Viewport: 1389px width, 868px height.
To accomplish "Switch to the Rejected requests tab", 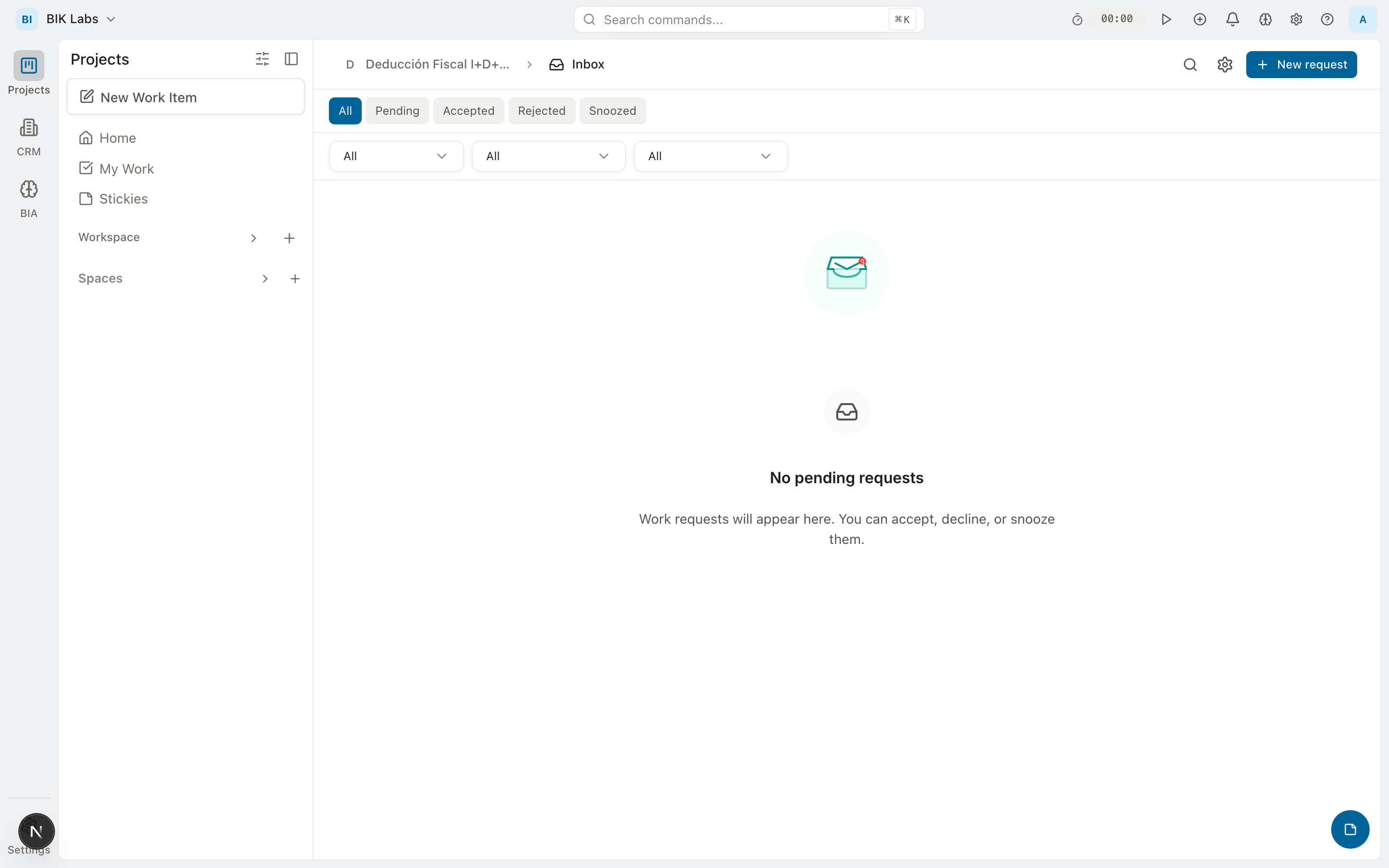I will (541, 110).
